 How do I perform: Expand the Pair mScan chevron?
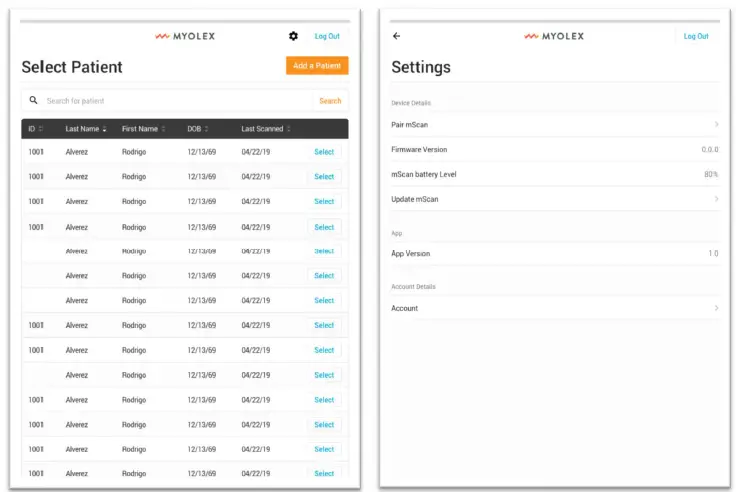(x=716, y=124)
